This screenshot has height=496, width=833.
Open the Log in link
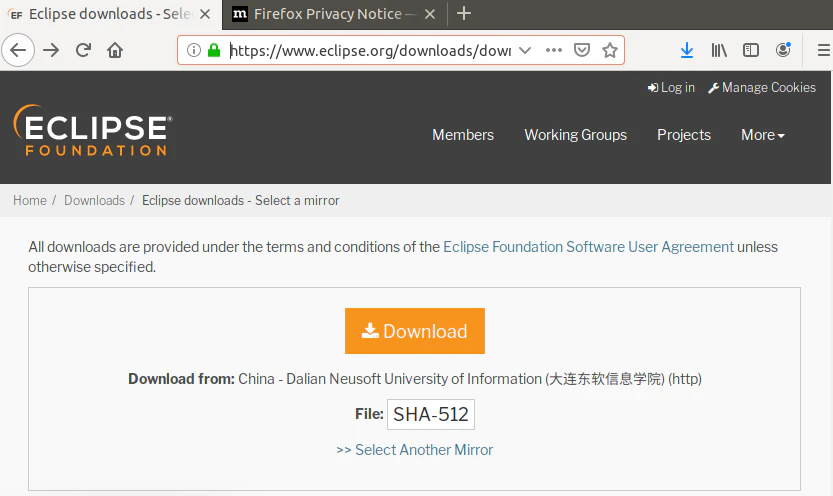[671, 87]
